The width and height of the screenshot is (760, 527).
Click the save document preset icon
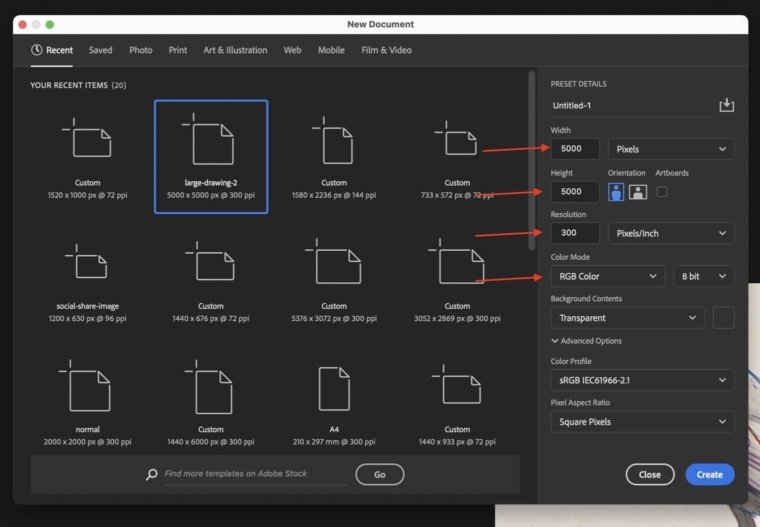(x=726, y=106)
